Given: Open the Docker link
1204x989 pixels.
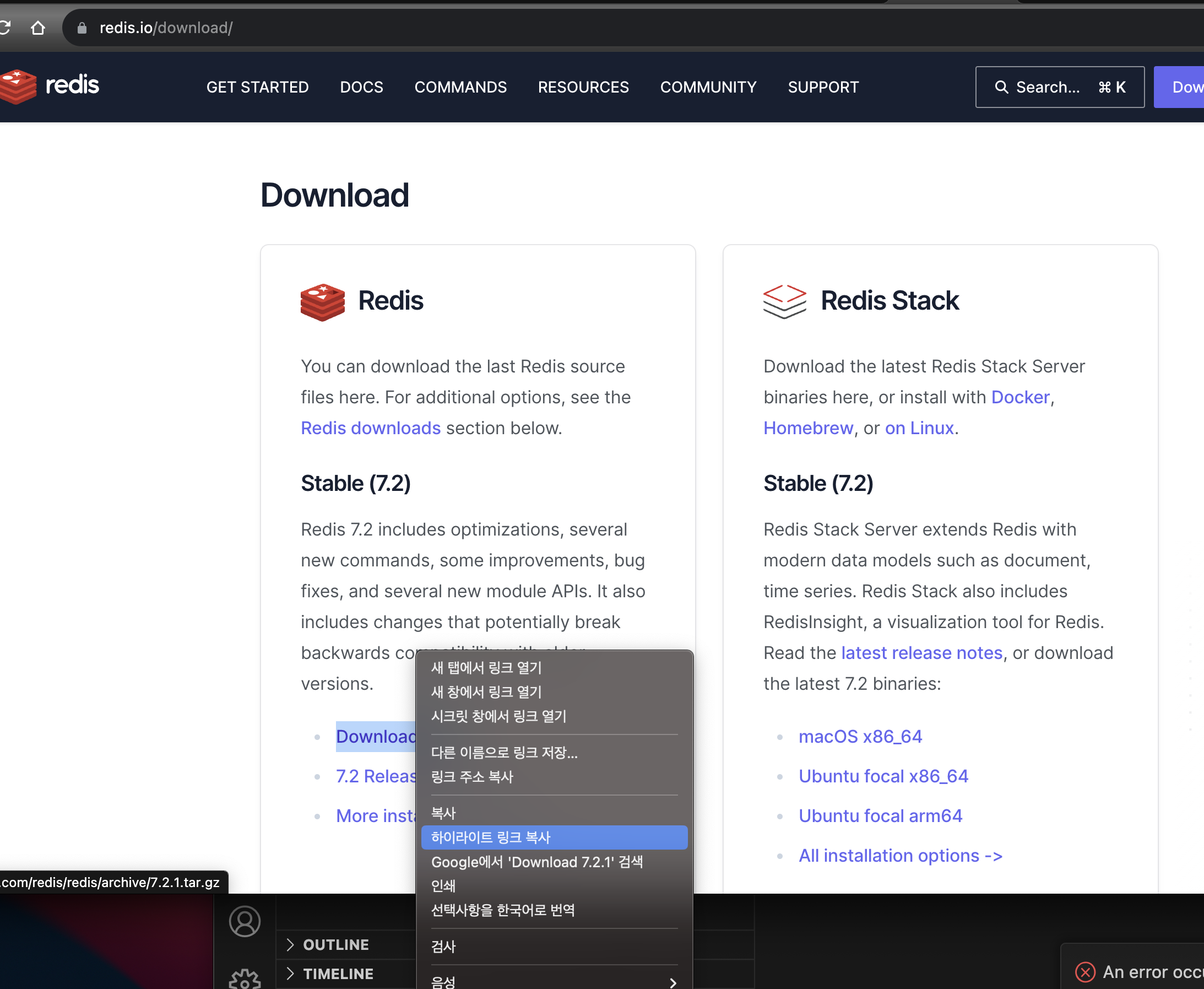Looking at the screenshot, I should (1020, 397).
